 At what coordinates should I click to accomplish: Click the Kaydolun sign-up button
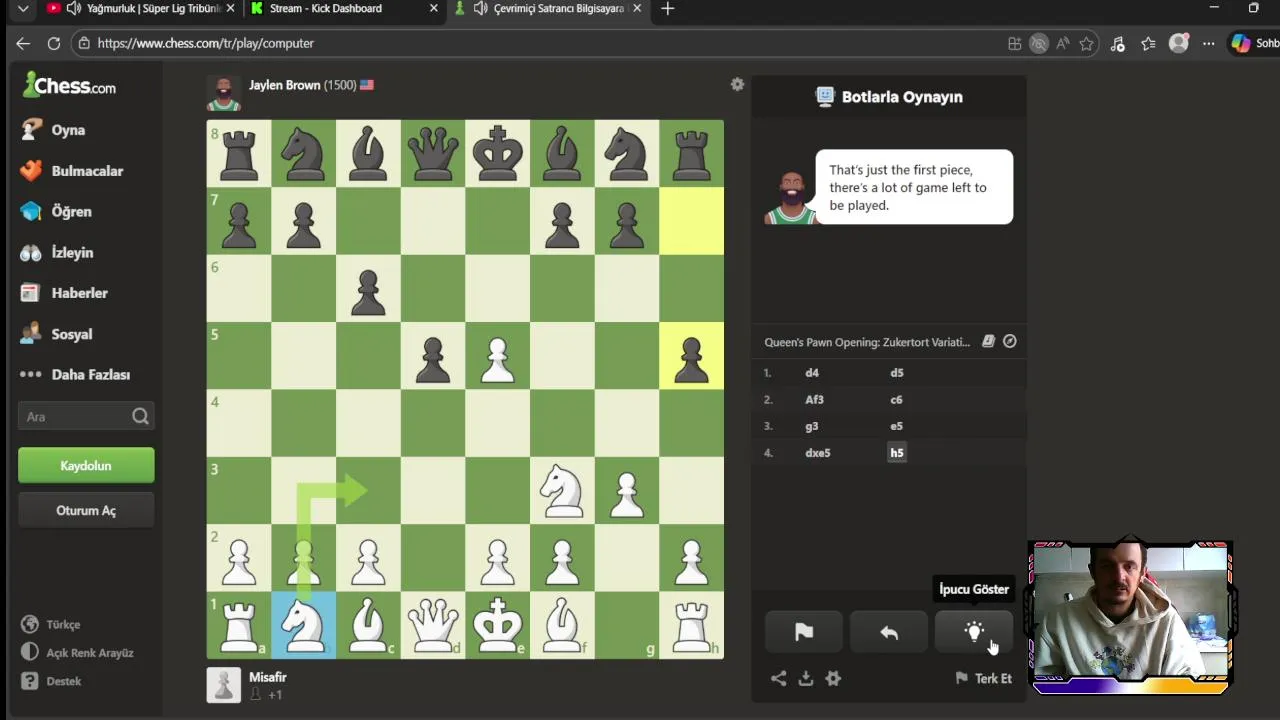tap(86, 466)
